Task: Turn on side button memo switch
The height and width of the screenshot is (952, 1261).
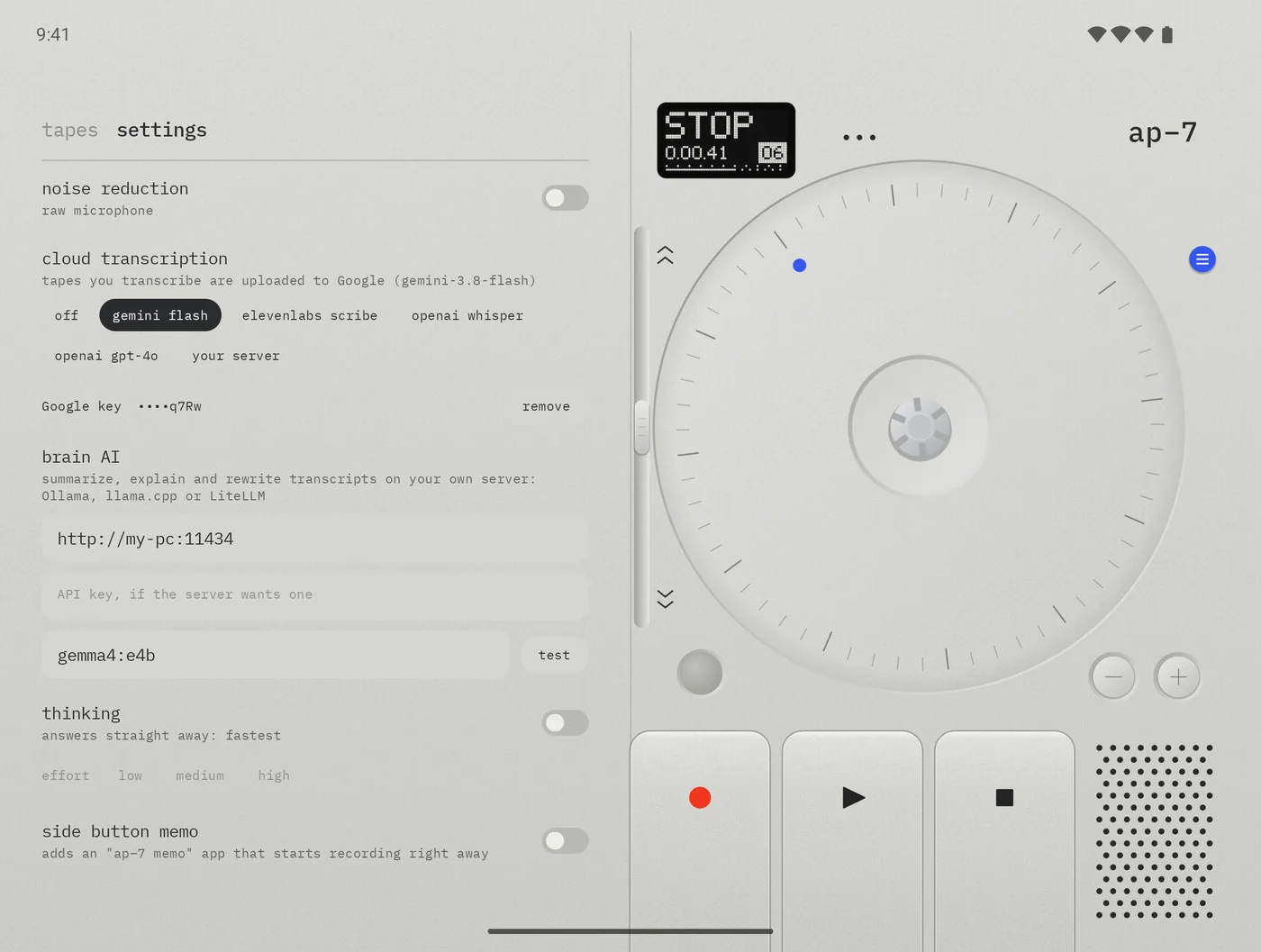Action: click(x=566, y=841)
